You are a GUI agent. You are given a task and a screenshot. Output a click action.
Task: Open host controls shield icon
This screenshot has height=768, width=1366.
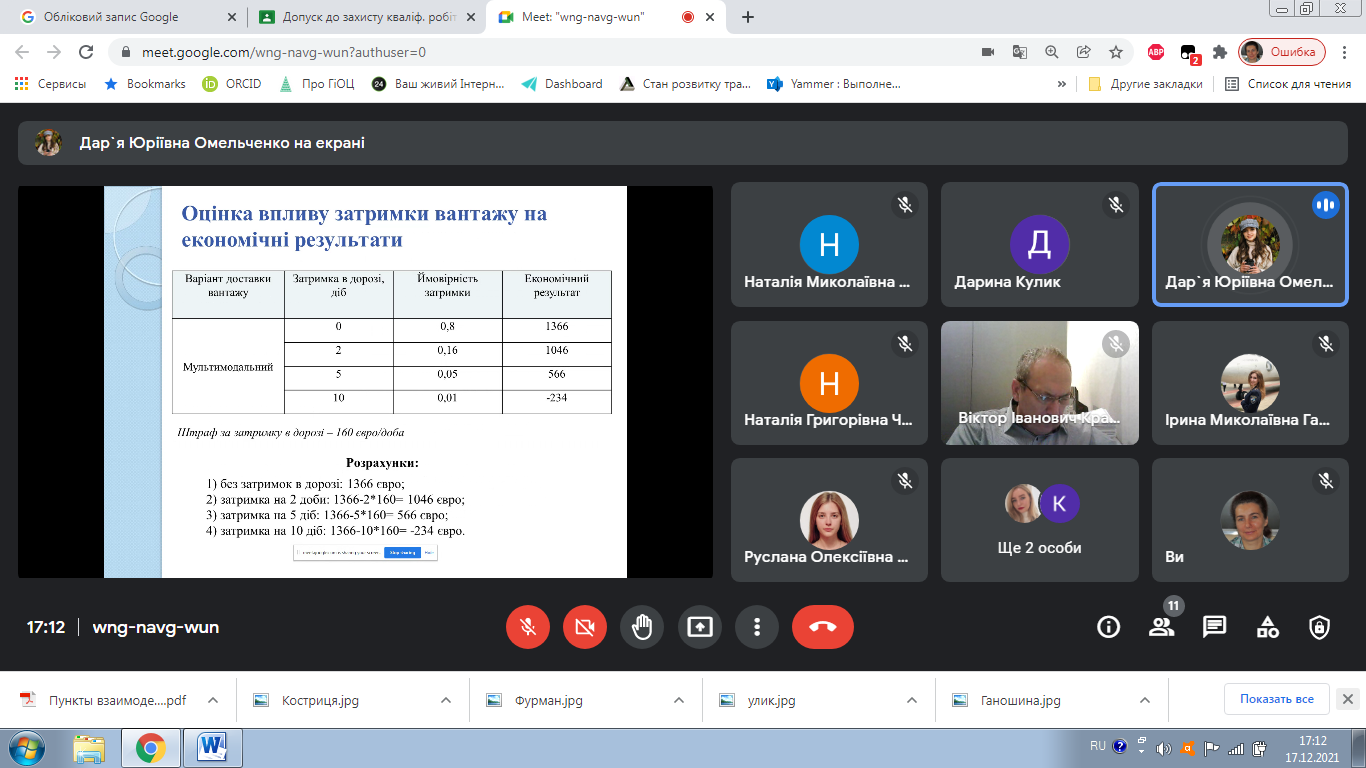click(1319, 627)
